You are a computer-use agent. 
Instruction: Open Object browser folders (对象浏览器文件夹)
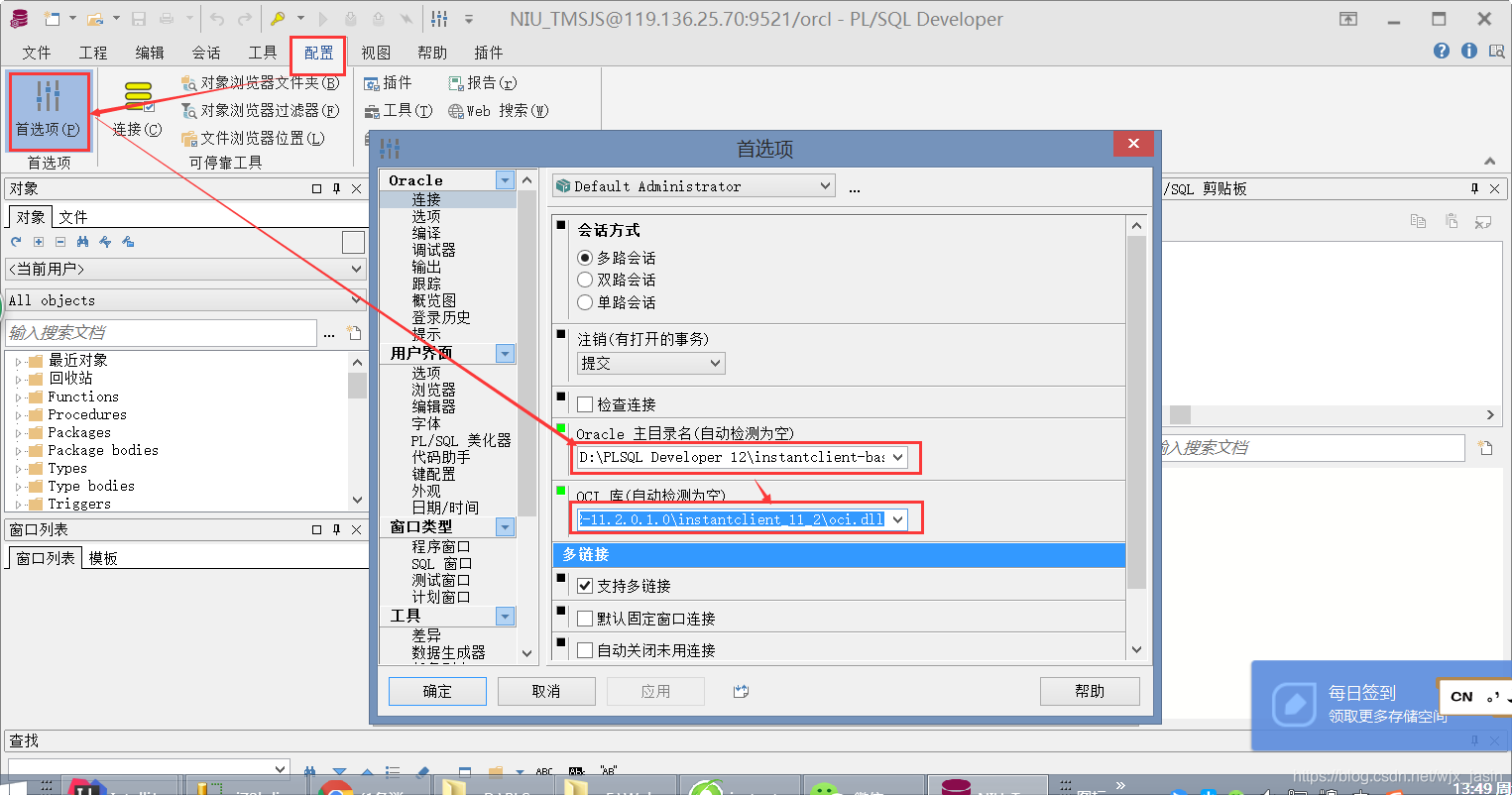260,83
